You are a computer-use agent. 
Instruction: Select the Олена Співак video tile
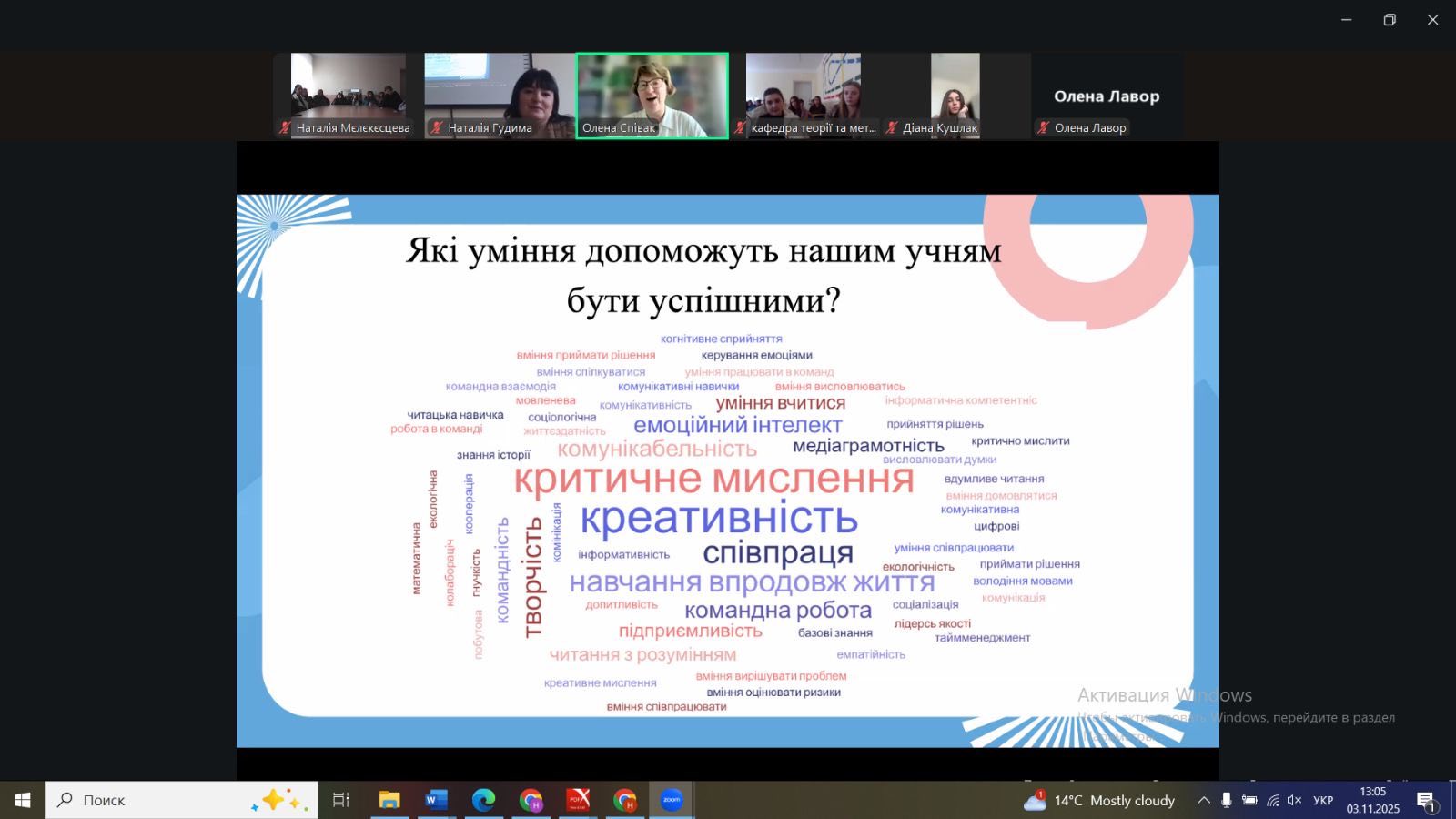click(x=652, y=95)
